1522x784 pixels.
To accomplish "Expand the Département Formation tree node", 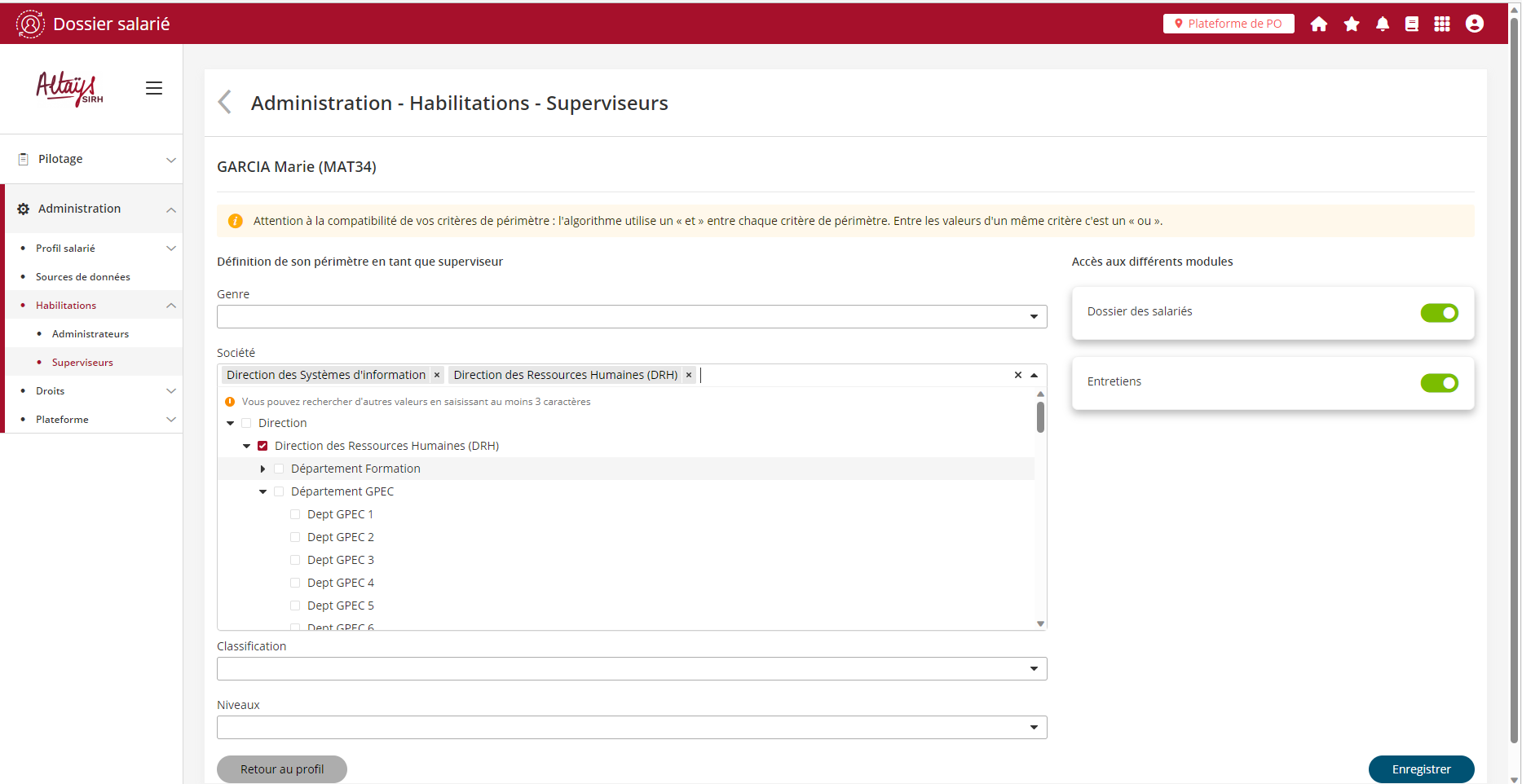I will (262, 469).
